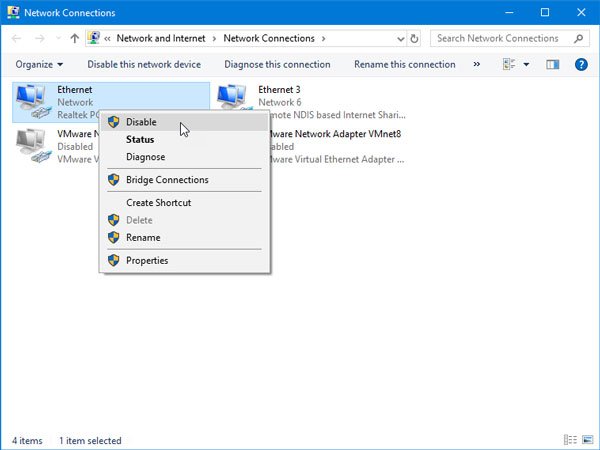Click the 4 items status text
This screenshot has height=450, width=600.
(x=27, y=440)
